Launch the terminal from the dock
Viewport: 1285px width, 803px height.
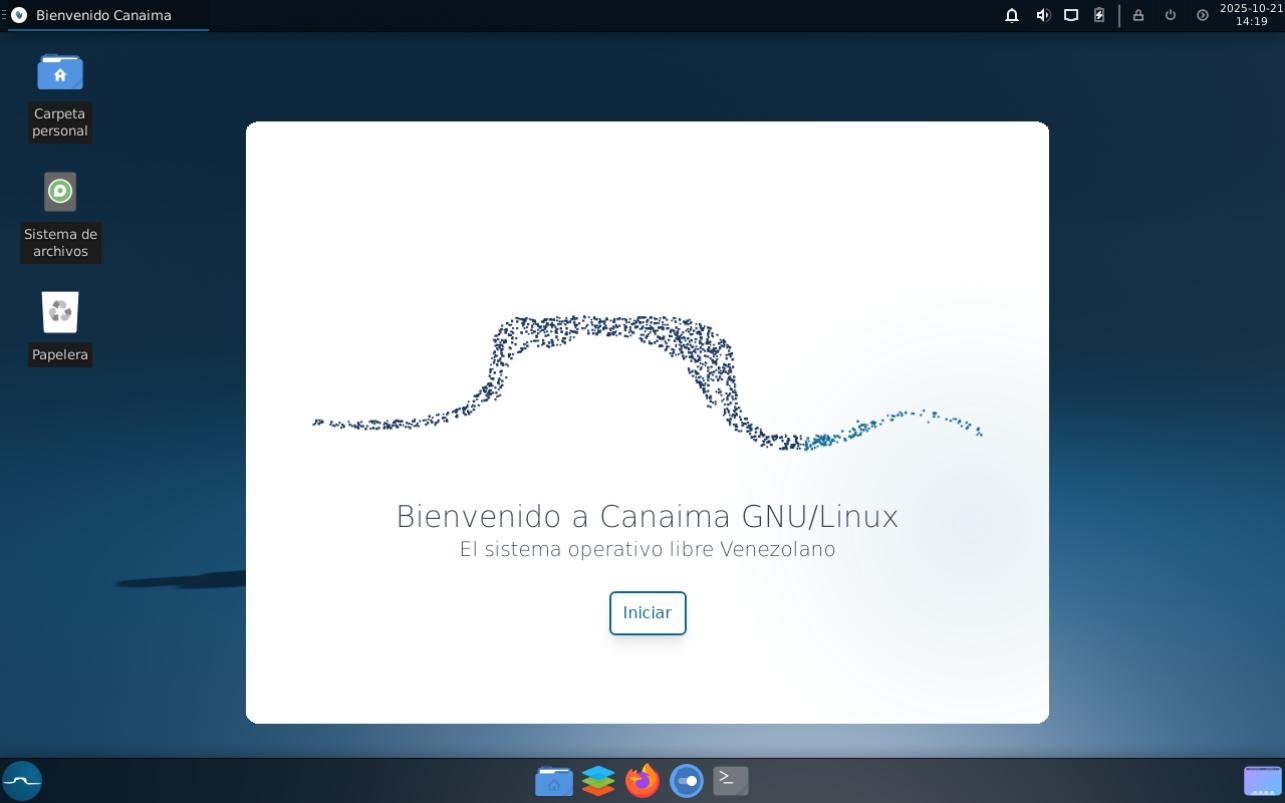coord(730,781)
